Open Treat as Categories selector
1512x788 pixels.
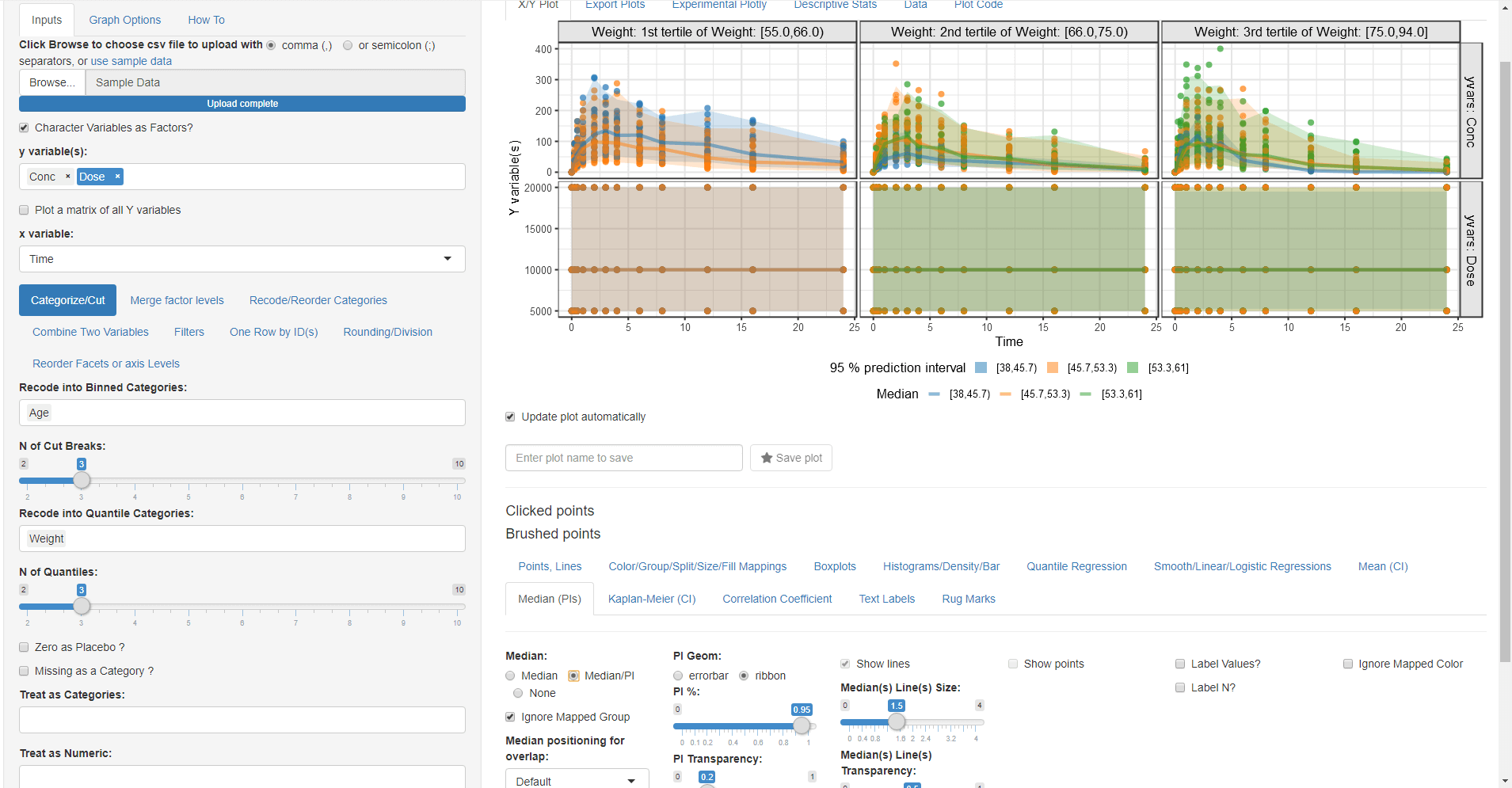click(242, 720)
